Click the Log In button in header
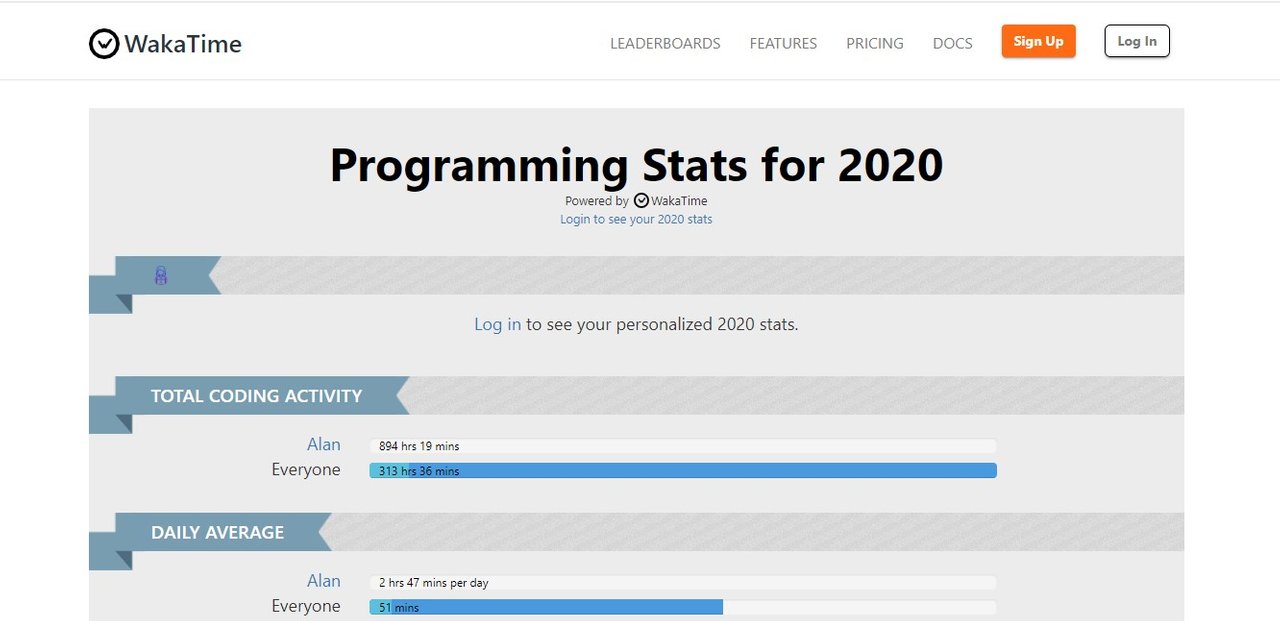Viewport: 1280px width, 621px height. pyautogui.click(x=1137, y=41)
